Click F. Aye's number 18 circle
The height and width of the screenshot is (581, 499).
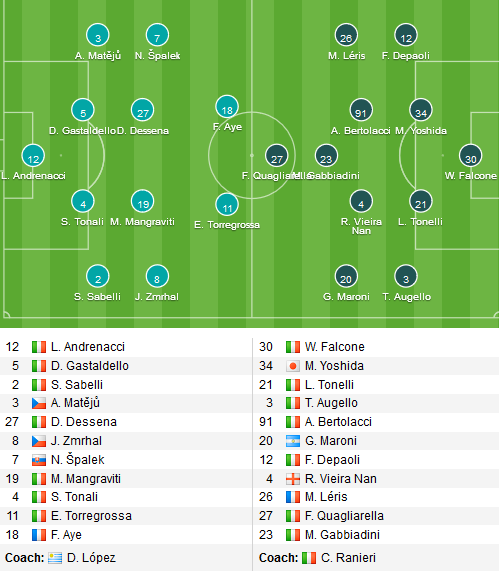pyautogui.click(x=227, y=107)
